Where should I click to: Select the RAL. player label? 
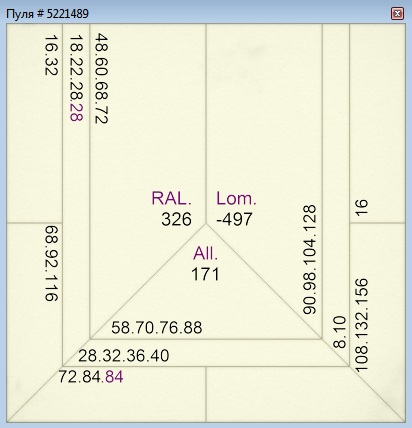point(172,198)
